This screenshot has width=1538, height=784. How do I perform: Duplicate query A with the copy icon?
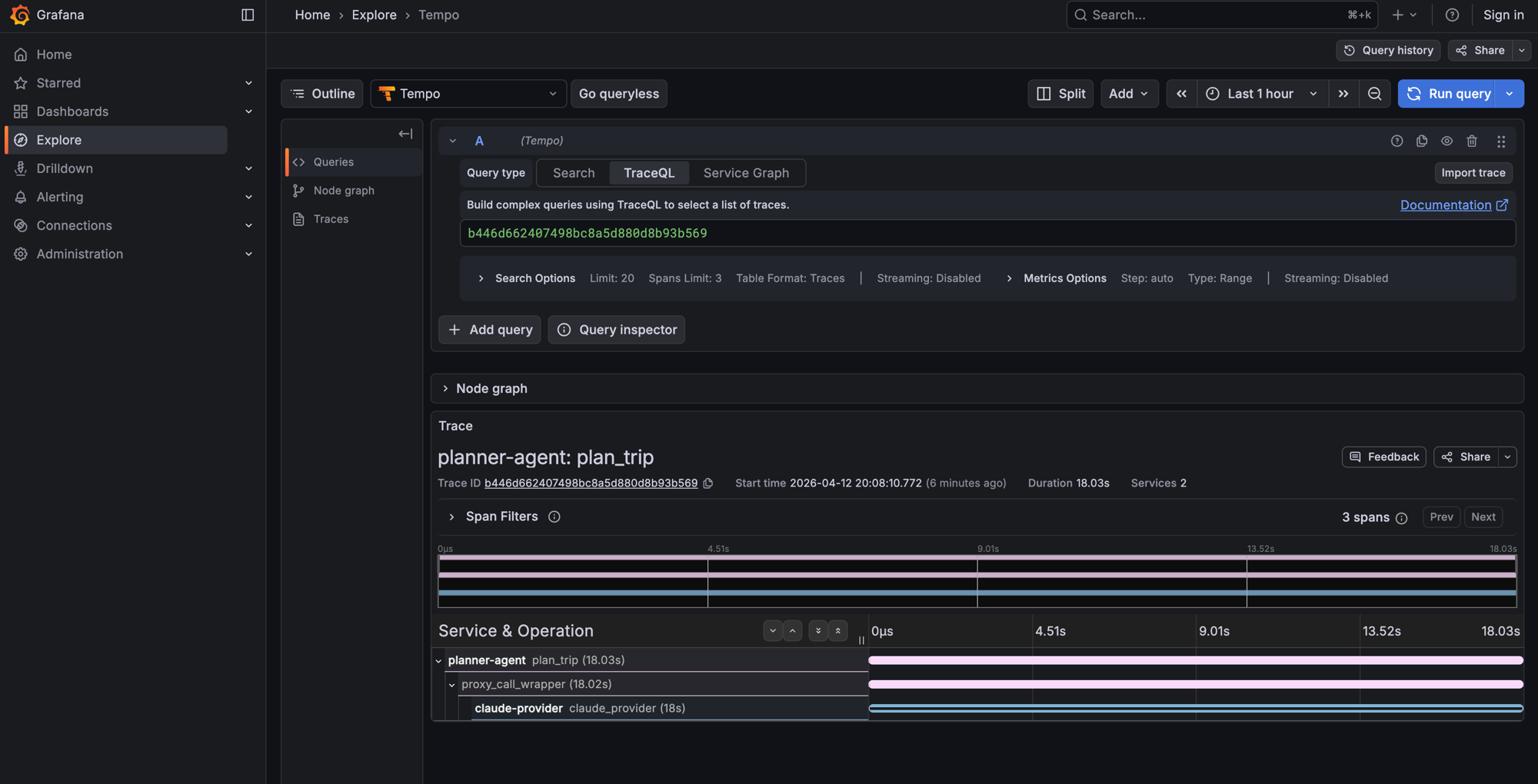click(x=1421, y=141)
